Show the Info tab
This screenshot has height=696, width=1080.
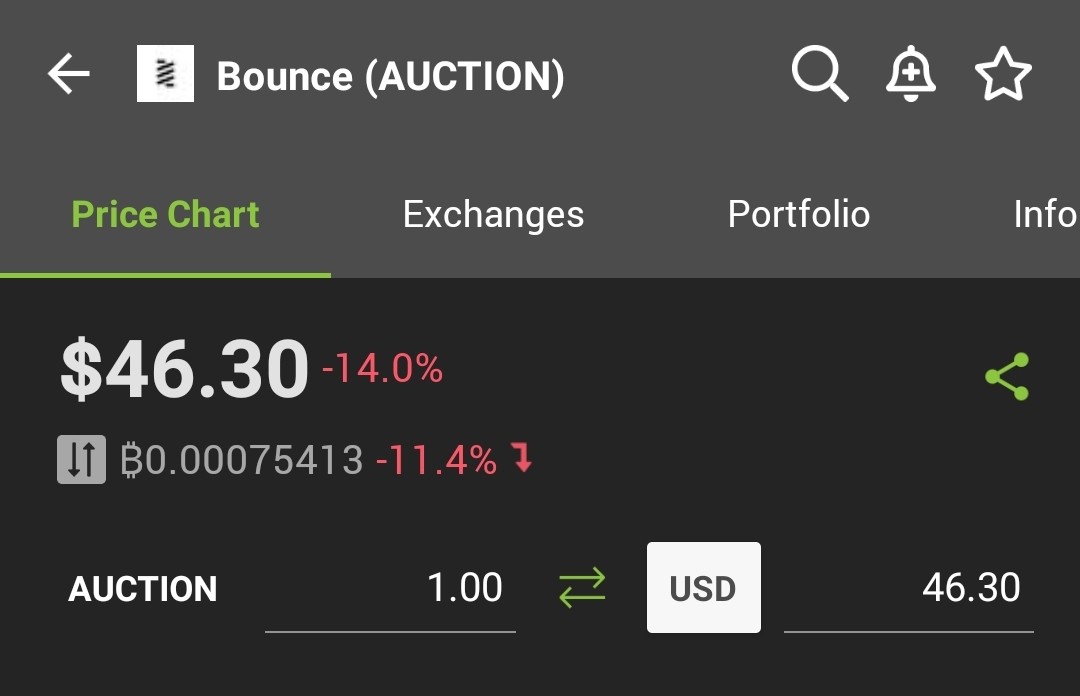point(1046,214)
